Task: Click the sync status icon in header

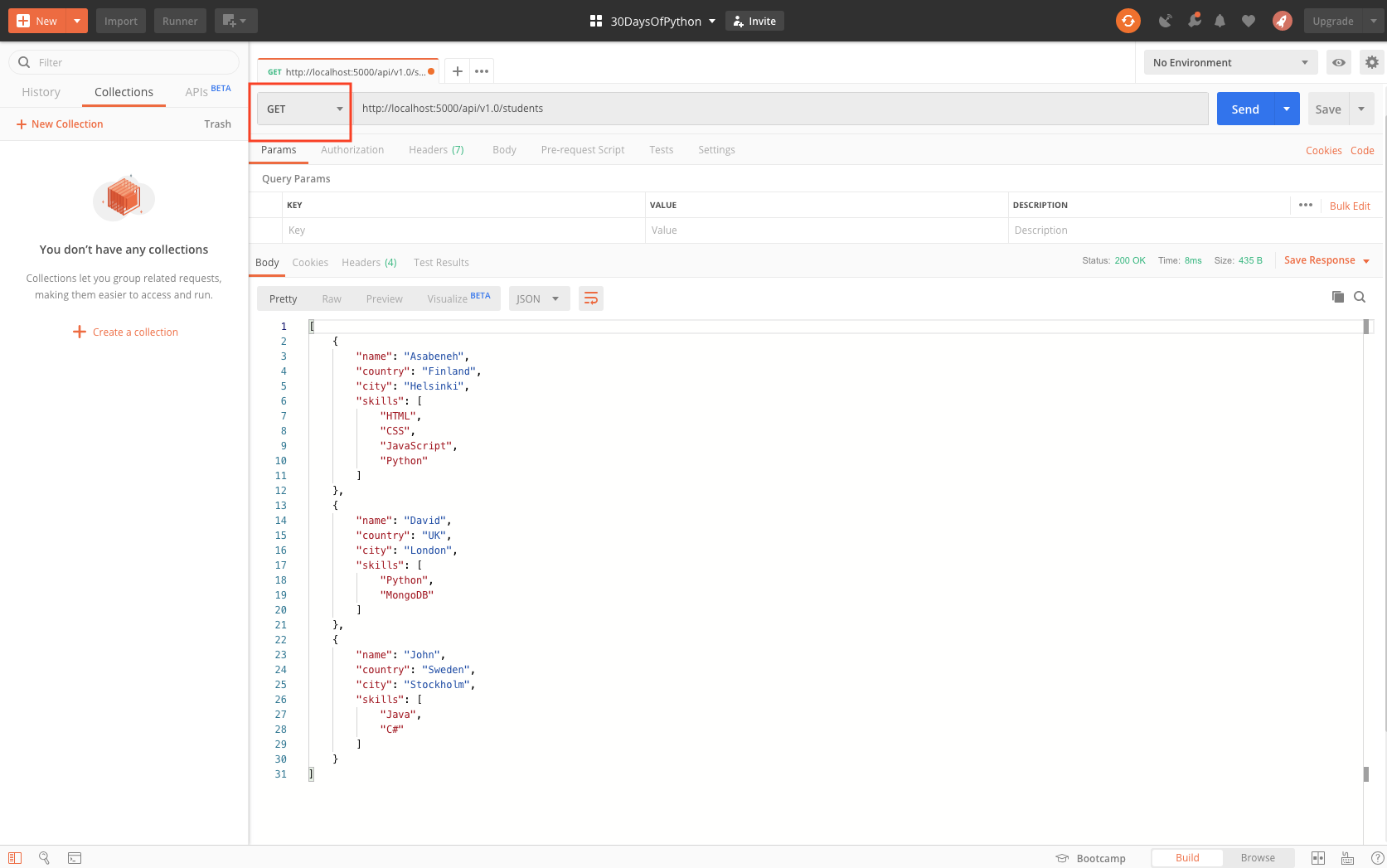Action: (1128, 21)
